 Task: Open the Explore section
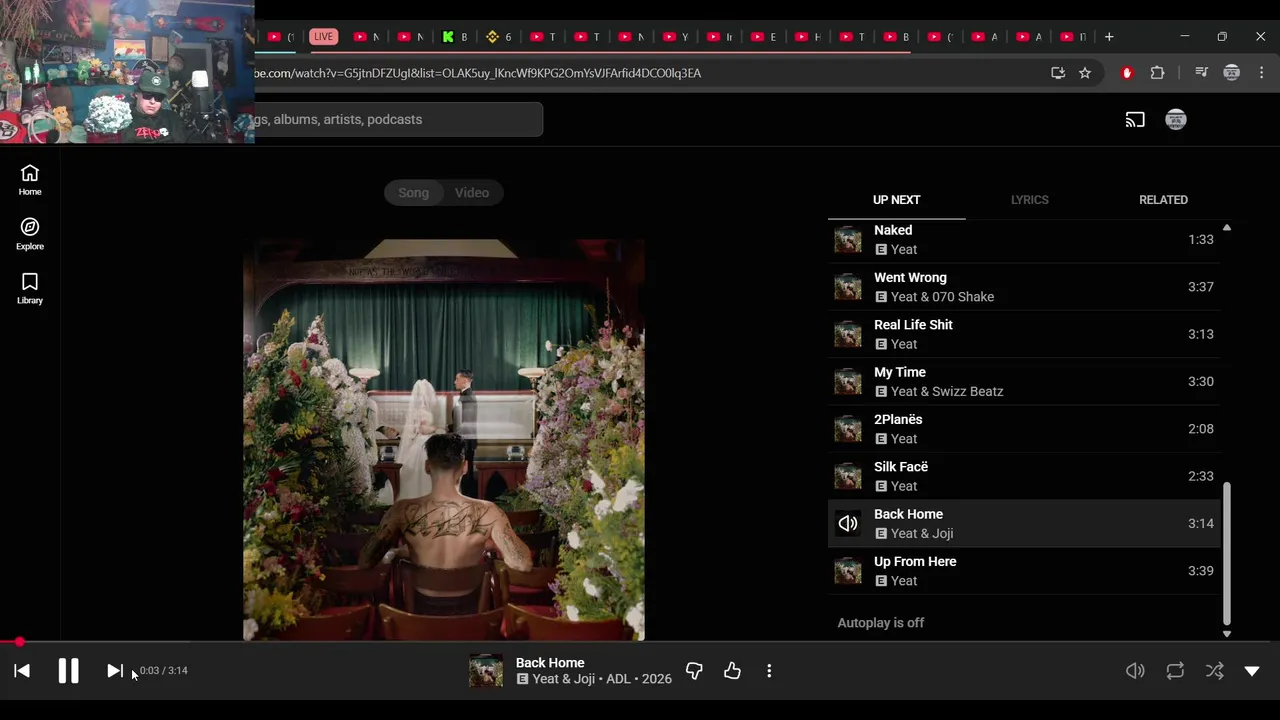(30, 234)
